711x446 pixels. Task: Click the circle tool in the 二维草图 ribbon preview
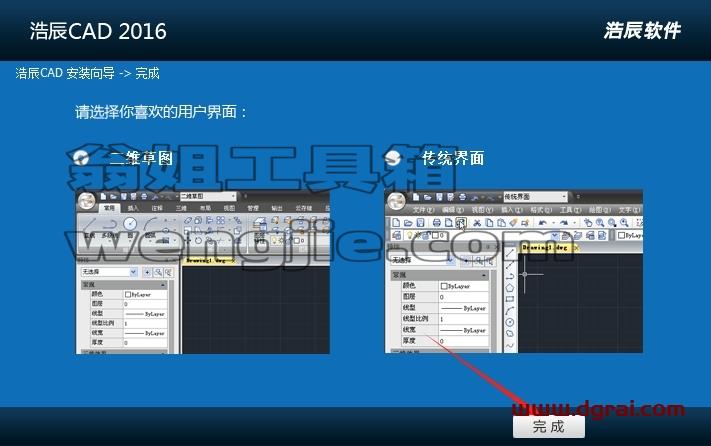pyautogui.click(x=130, y=223)
